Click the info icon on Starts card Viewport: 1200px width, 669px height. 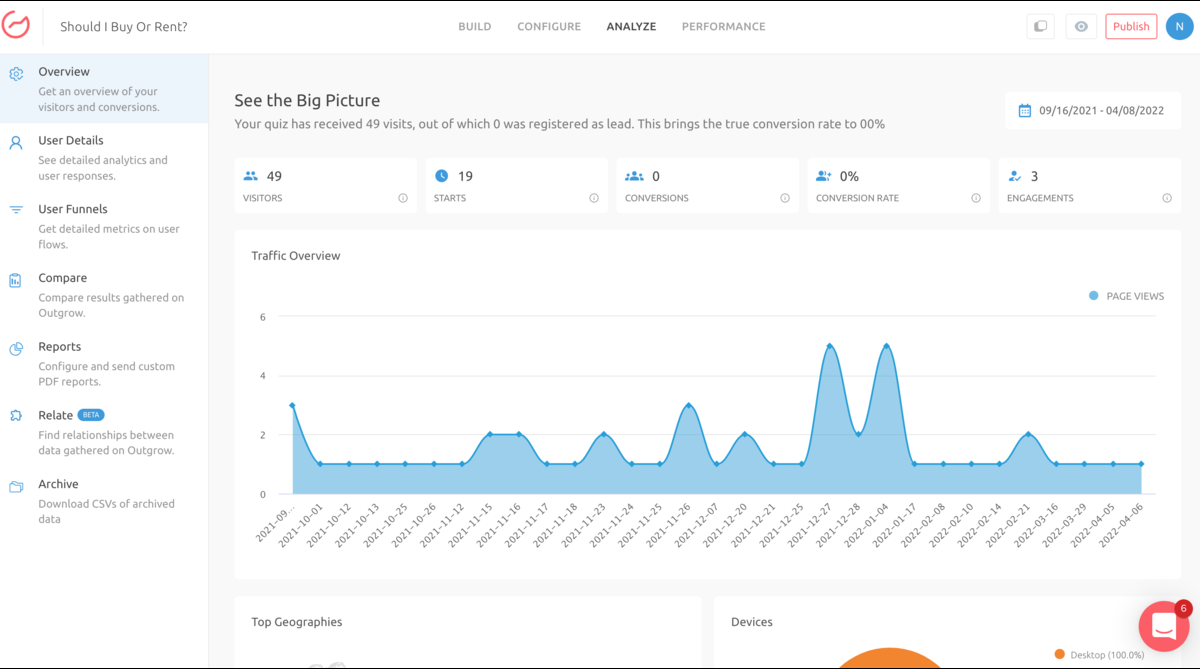pyautogui.click(x=594, y=198)
